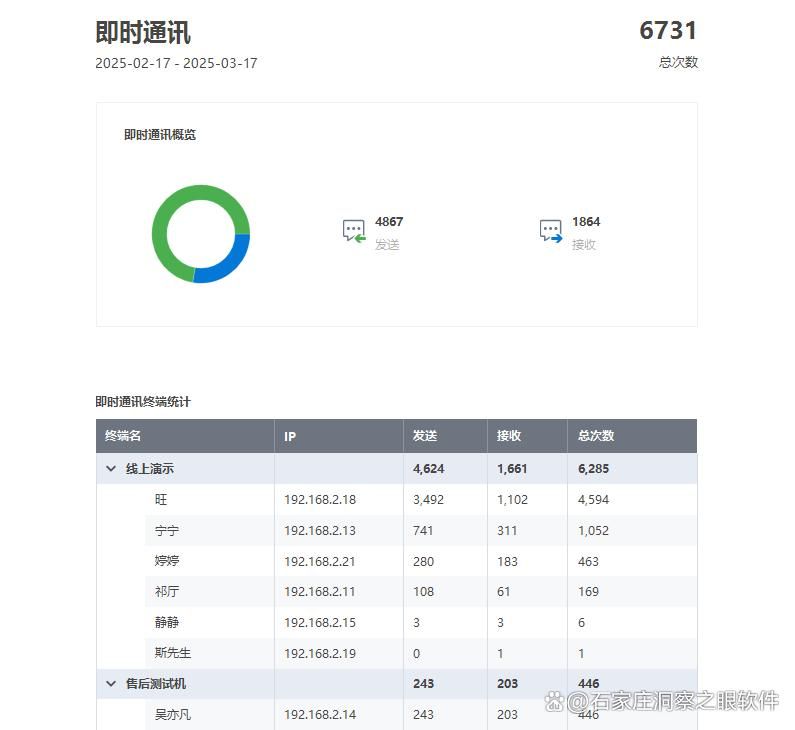Click IP address 192.168.2.19

(x=320, y=653)
